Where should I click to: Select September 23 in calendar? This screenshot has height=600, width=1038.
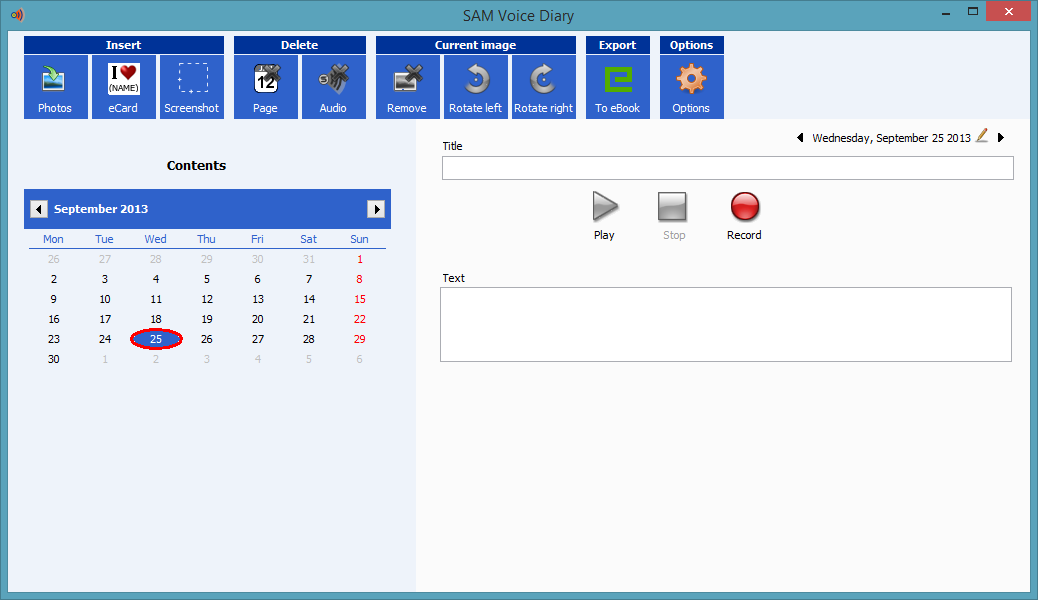click(x=54, y=339)
